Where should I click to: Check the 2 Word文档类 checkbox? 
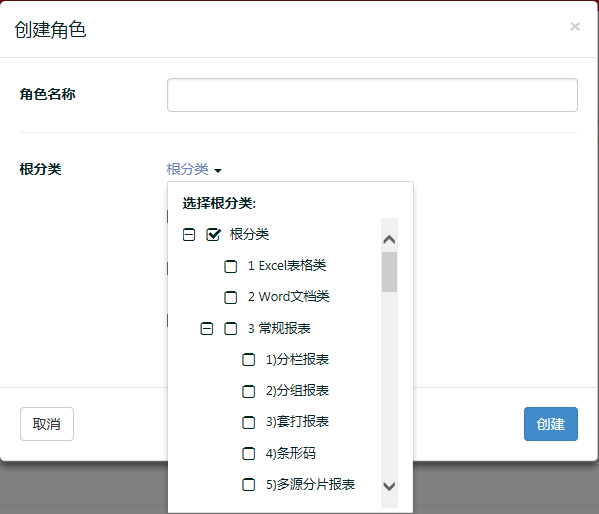tap(230, 297)
